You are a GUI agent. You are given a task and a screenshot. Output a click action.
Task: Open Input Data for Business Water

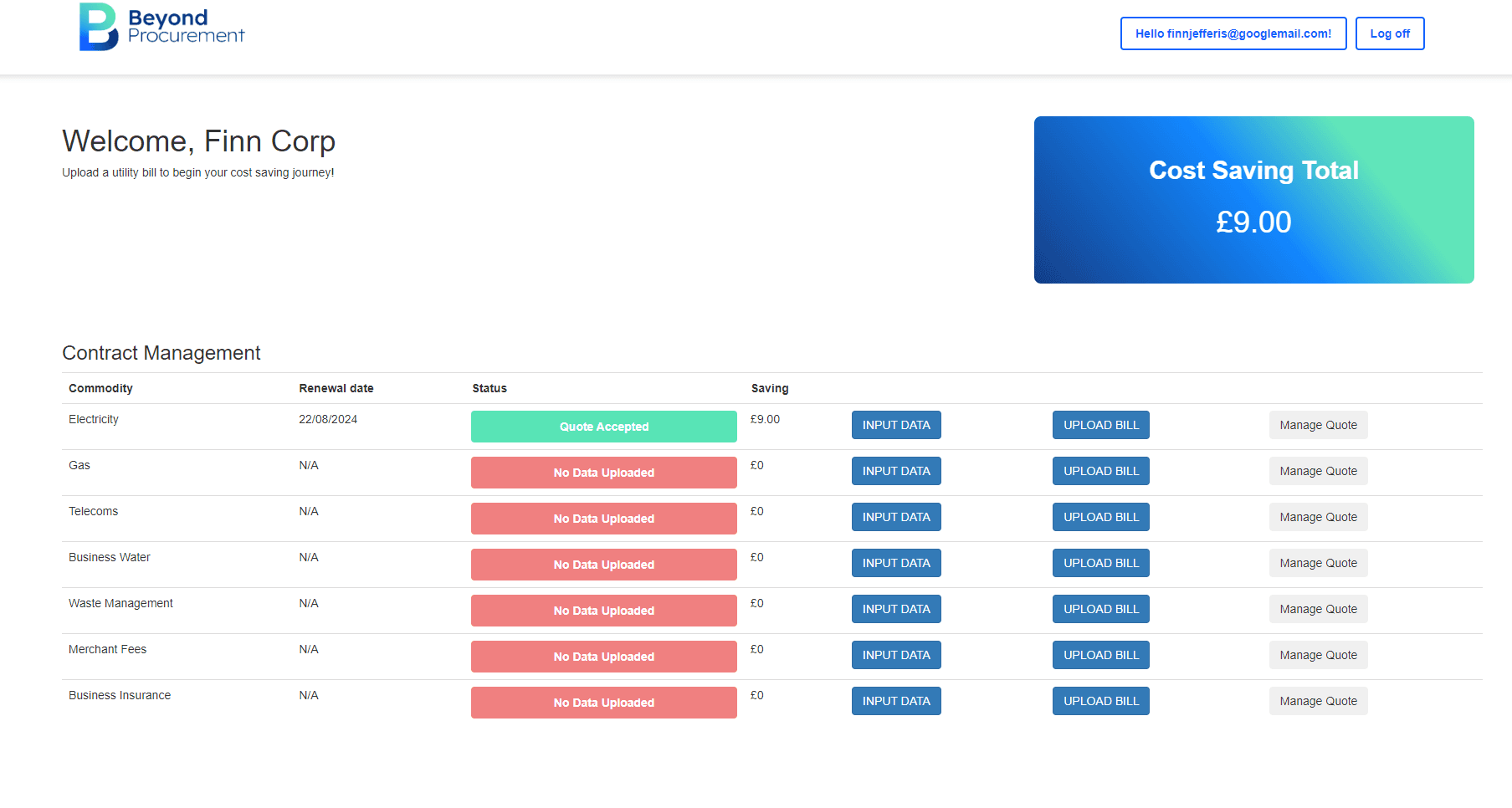pyautogui.click(x=895, y=563)
